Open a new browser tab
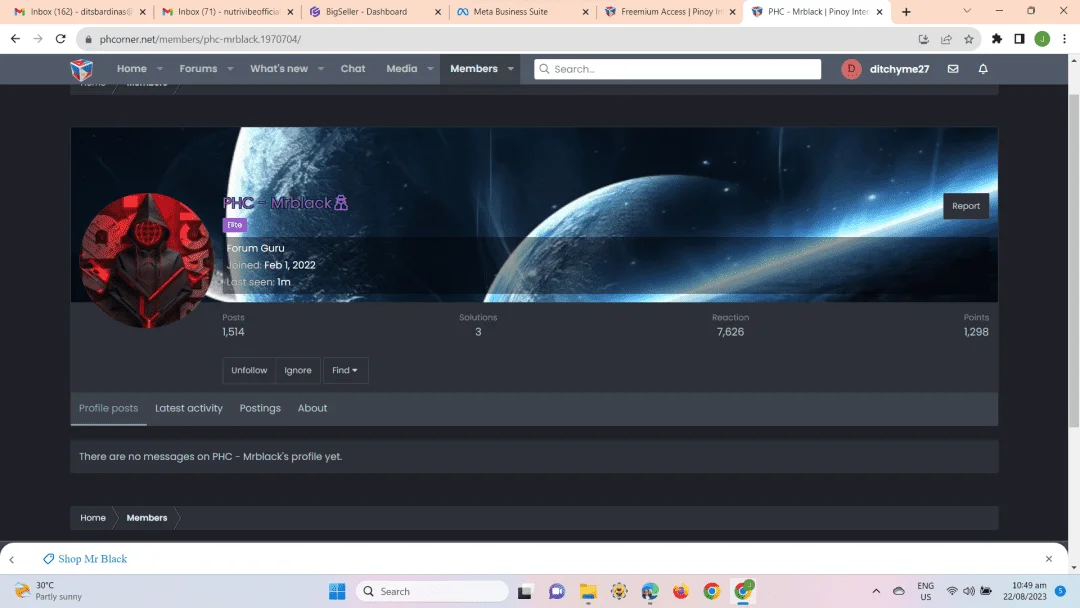1080x608 pixels. coord(906,12)
